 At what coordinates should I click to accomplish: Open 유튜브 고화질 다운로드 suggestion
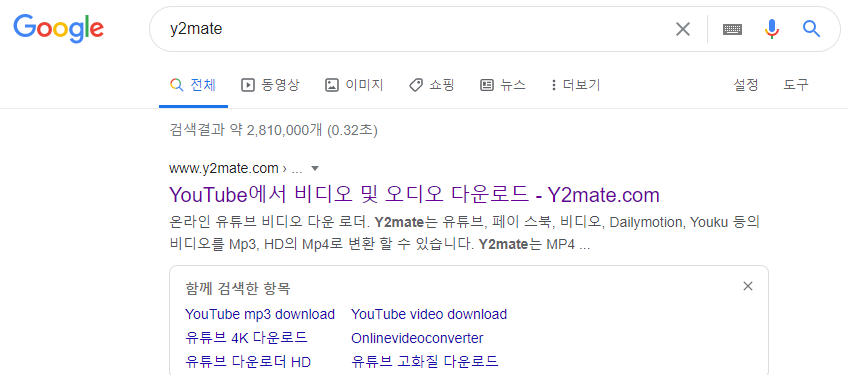pos(425,361)
